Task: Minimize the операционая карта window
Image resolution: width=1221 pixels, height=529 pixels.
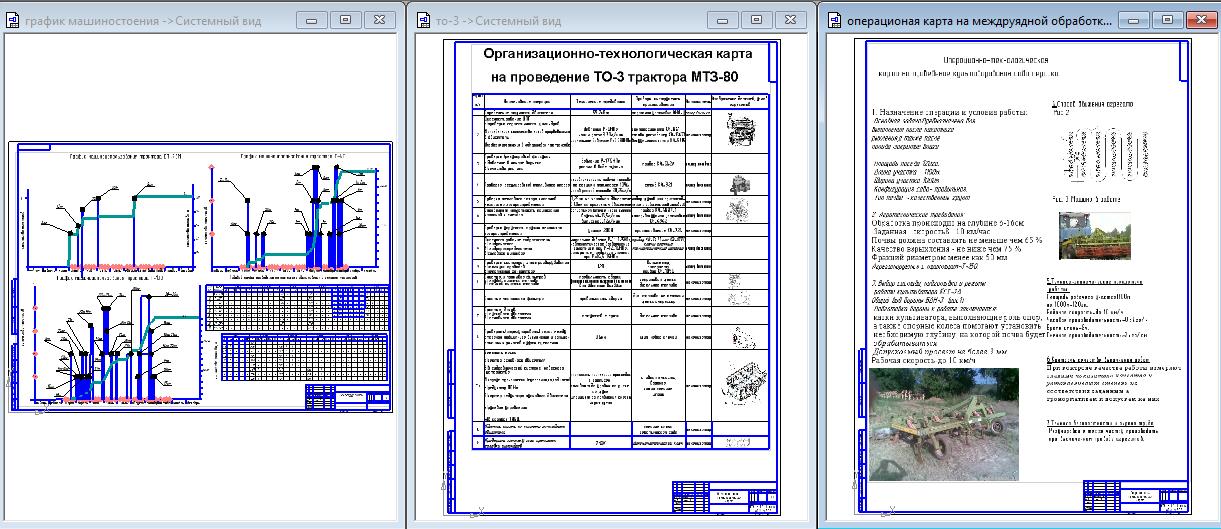Action: point(1134,19)
